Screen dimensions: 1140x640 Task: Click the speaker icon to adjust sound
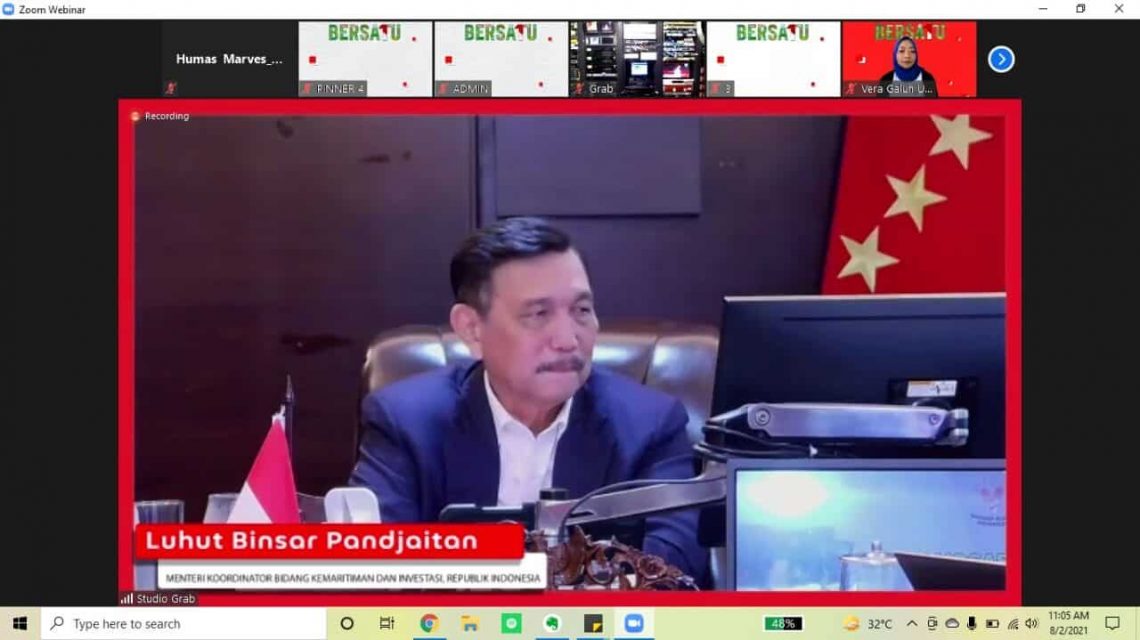tap(1032, 621)
